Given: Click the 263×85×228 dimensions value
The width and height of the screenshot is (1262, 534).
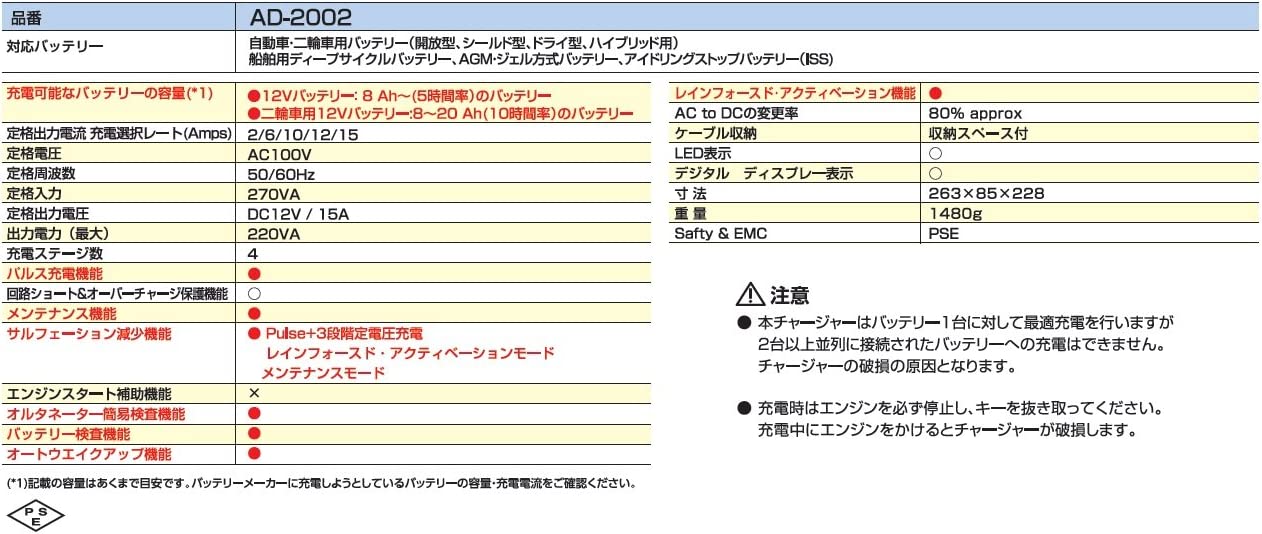Looking at the screenshot, I should coord(987,194).
